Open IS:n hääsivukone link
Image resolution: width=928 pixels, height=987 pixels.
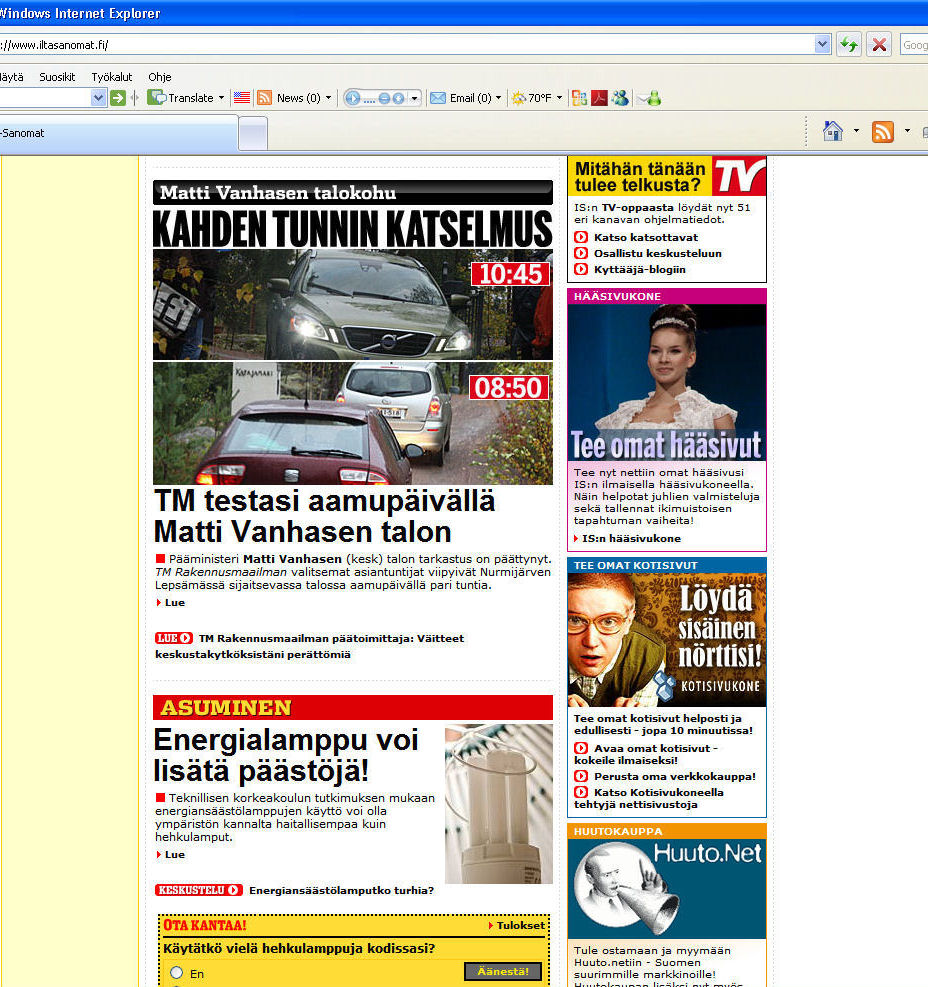pos(631,538)
